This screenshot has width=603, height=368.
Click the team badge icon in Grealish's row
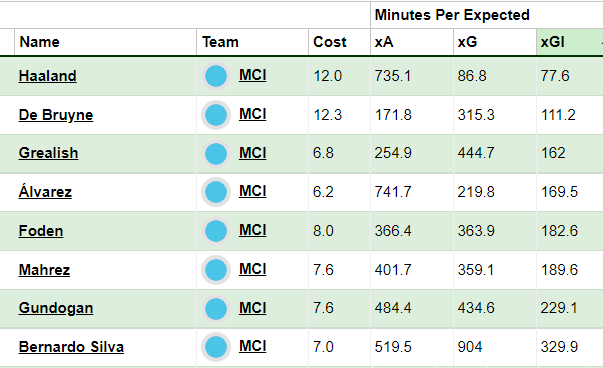216,153
